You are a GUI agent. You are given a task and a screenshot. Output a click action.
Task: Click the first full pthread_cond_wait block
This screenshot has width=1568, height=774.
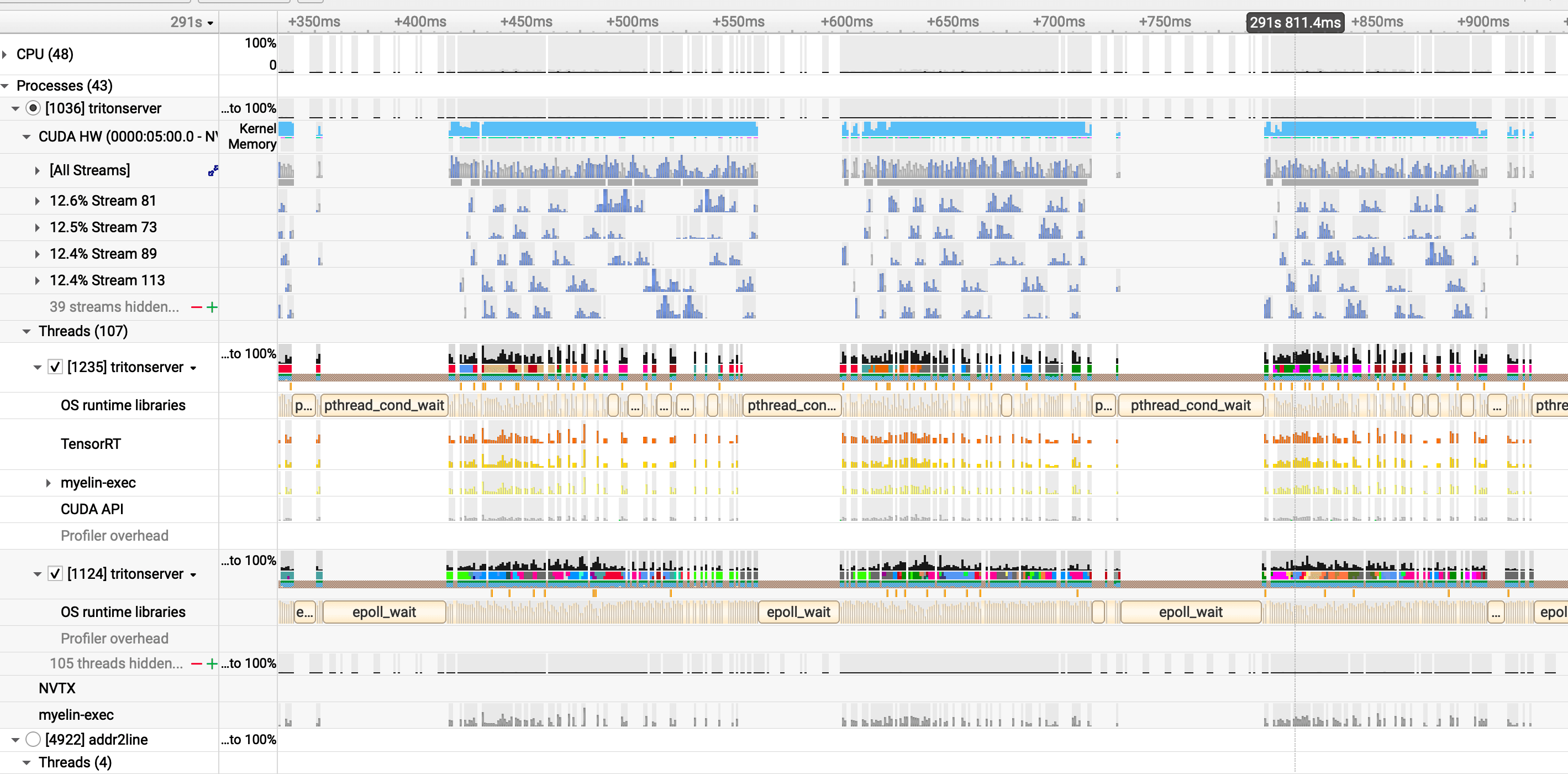pyautogui.click(x=384, y=406)
